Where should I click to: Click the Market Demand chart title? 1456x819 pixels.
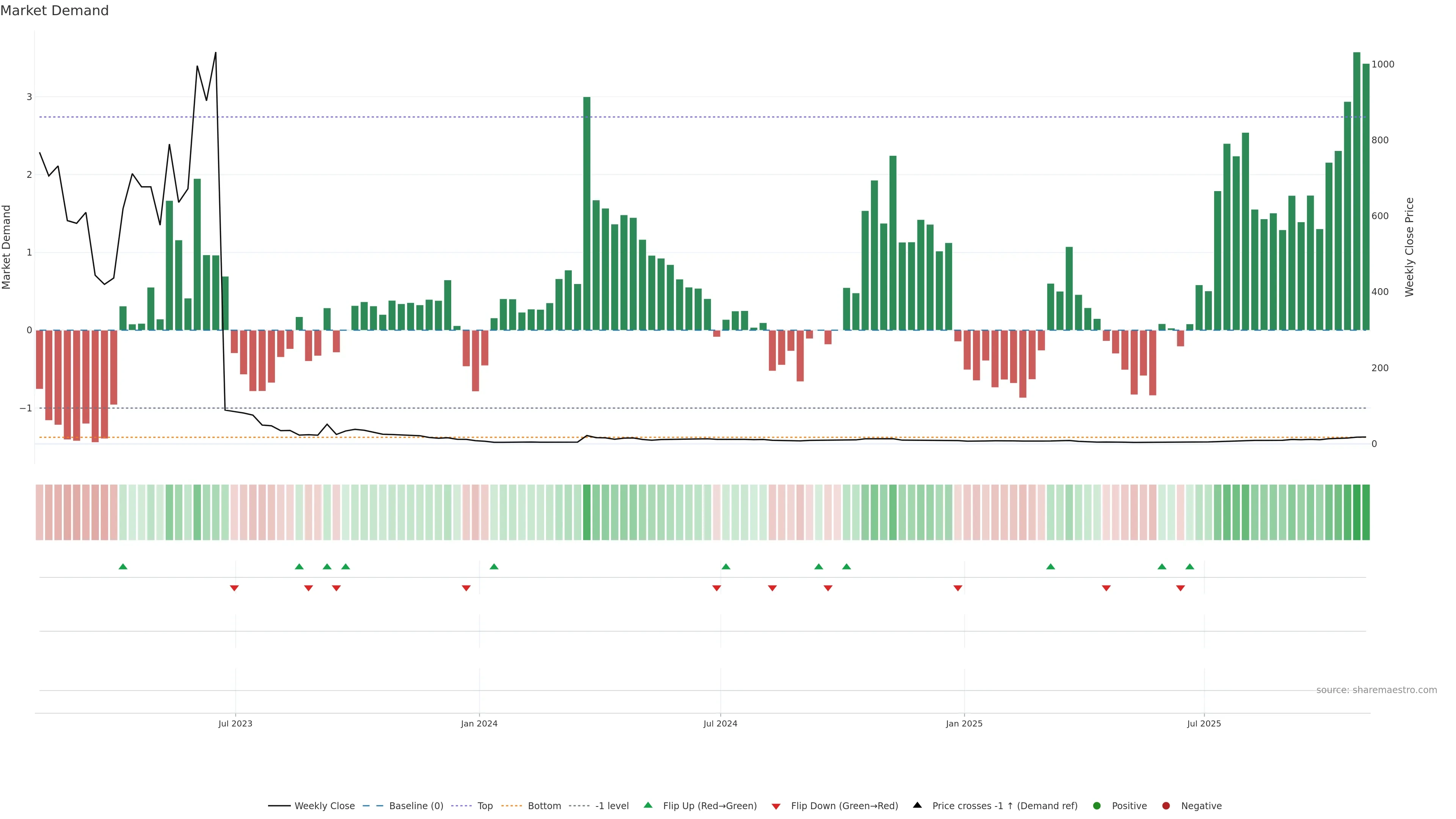pyautogui.click(x=54, y=11)
